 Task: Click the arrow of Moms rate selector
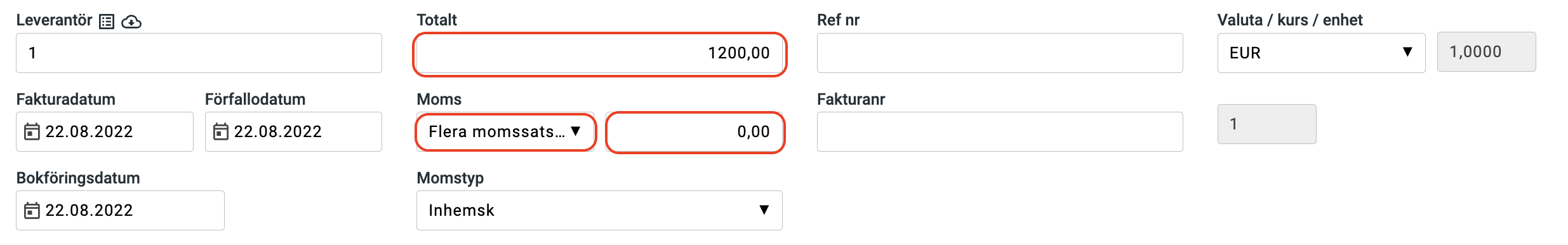(576, 131)
